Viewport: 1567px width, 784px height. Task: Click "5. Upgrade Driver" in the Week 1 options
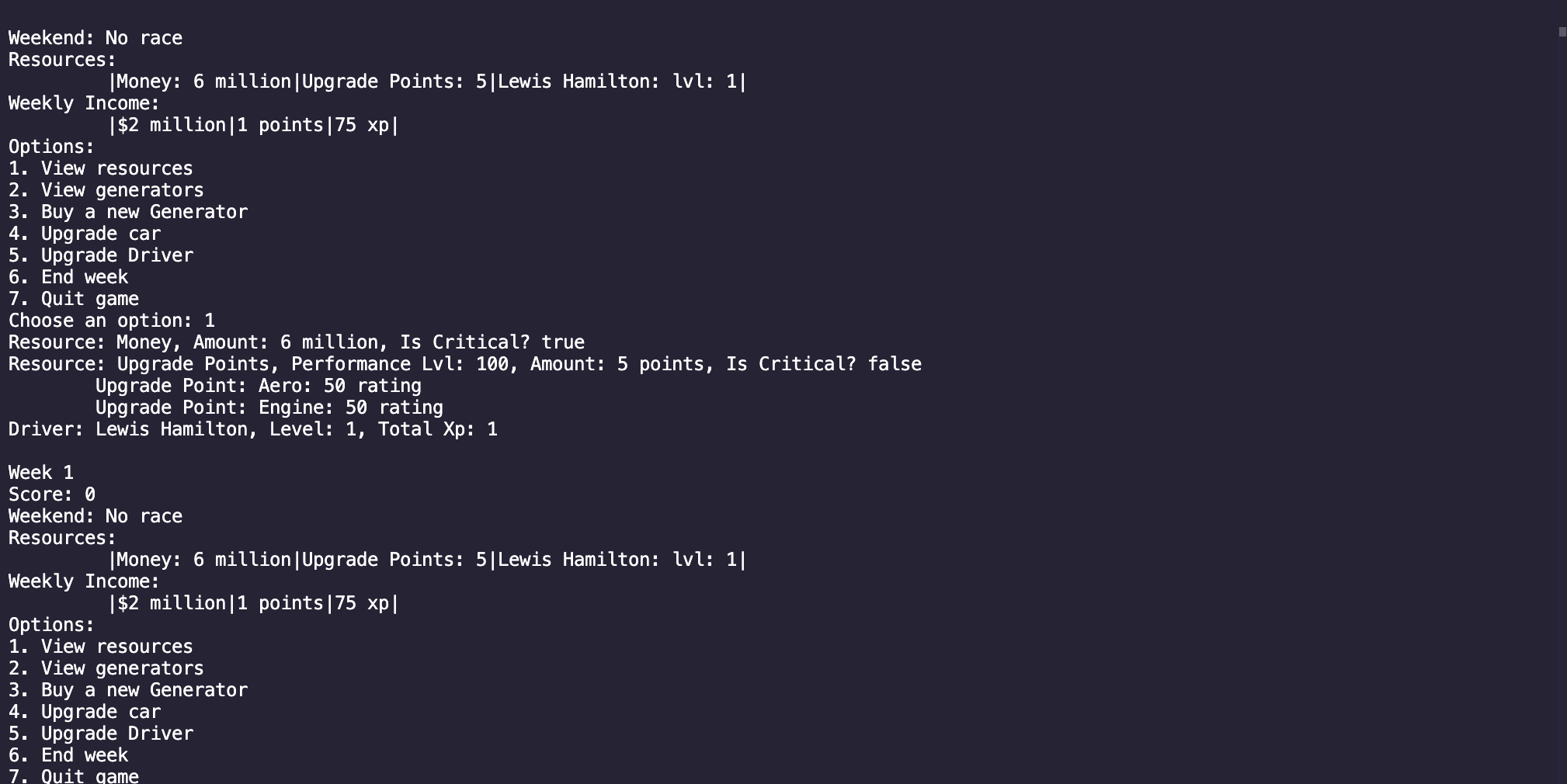coord(100,734)
